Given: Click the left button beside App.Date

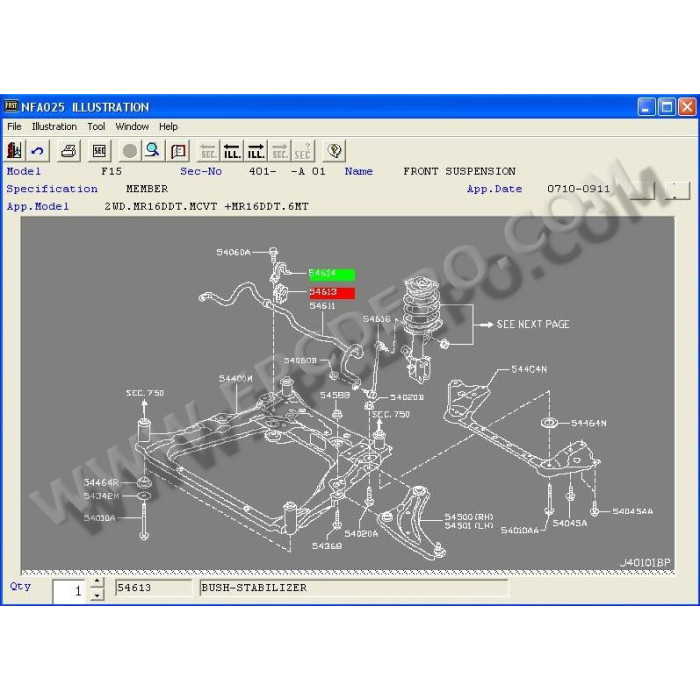Looking at the screenshot, I should 642,190.
